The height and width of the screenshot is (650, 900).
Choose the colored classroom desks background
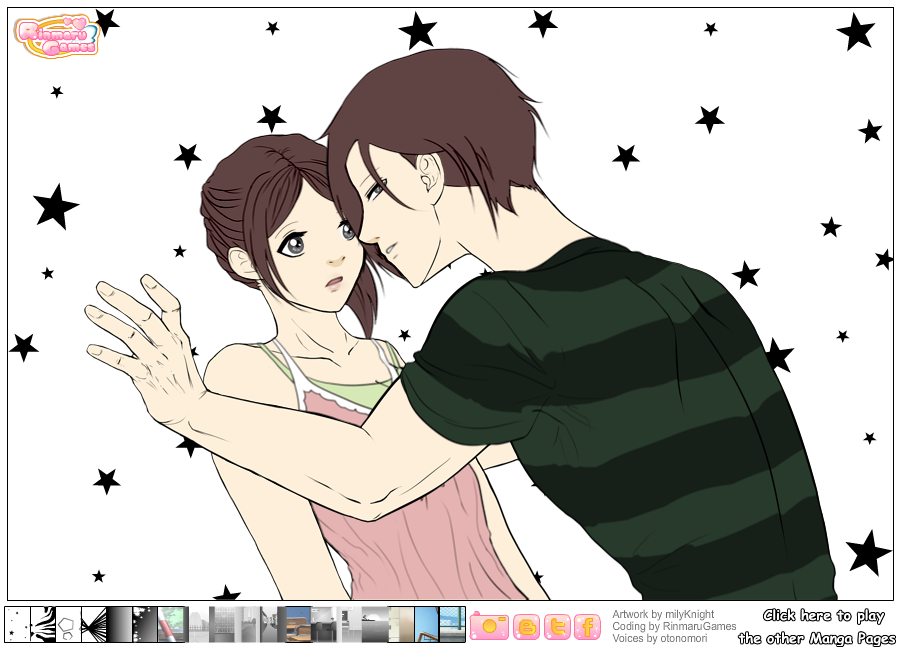click(x=298, y=624)
